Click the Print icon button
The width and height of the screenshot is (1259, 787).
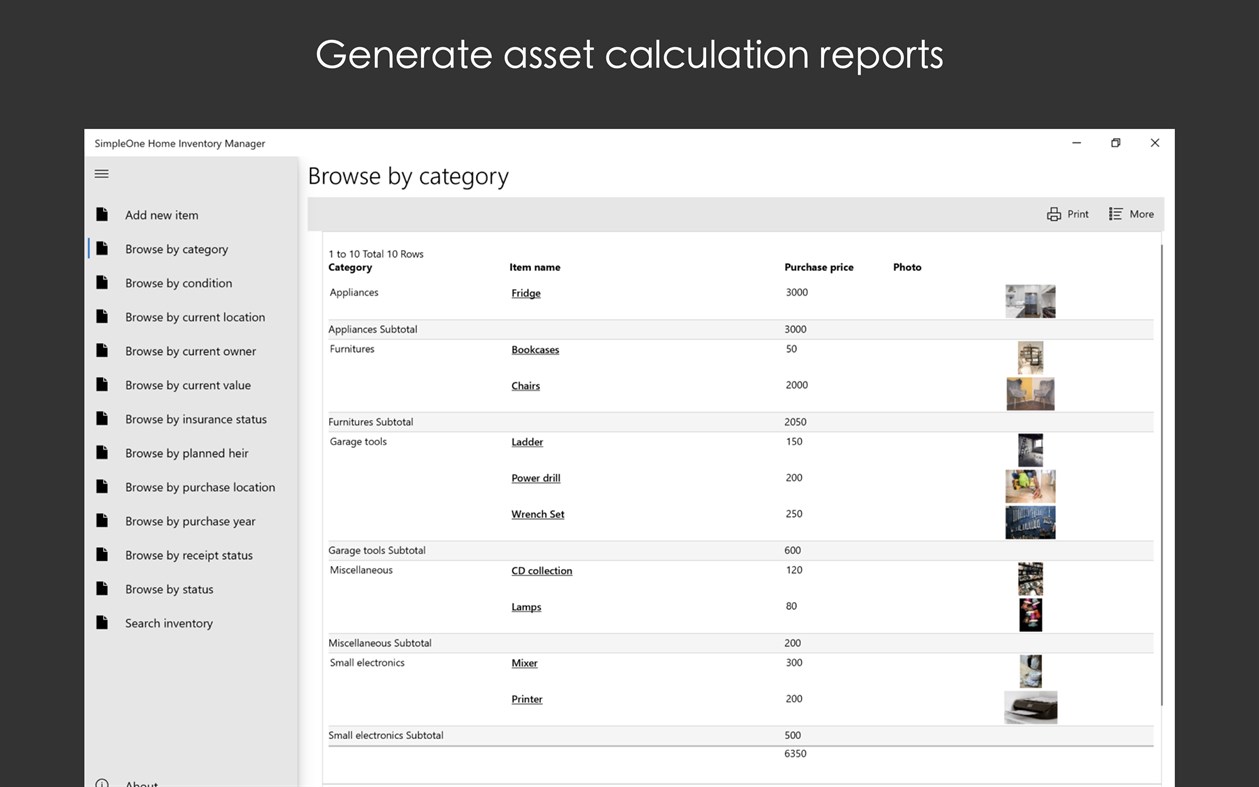(x=1054, y=214)
